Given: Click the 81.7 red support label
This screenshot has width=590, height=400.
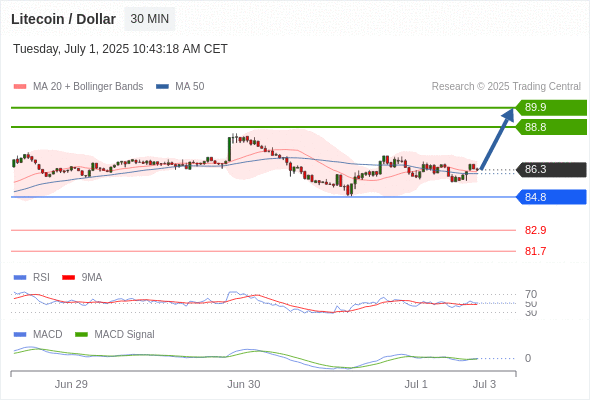Looking at the screenshot, I should point(535,251).
